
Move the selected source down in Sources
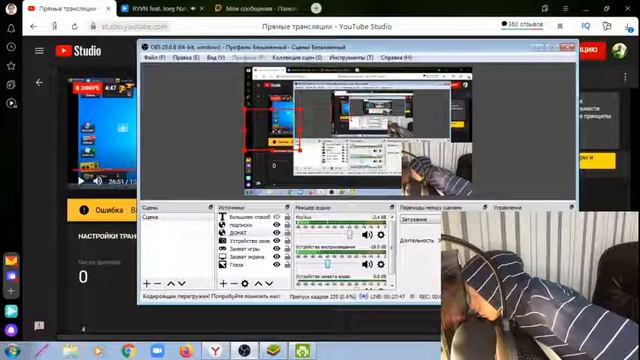[269, 283]
